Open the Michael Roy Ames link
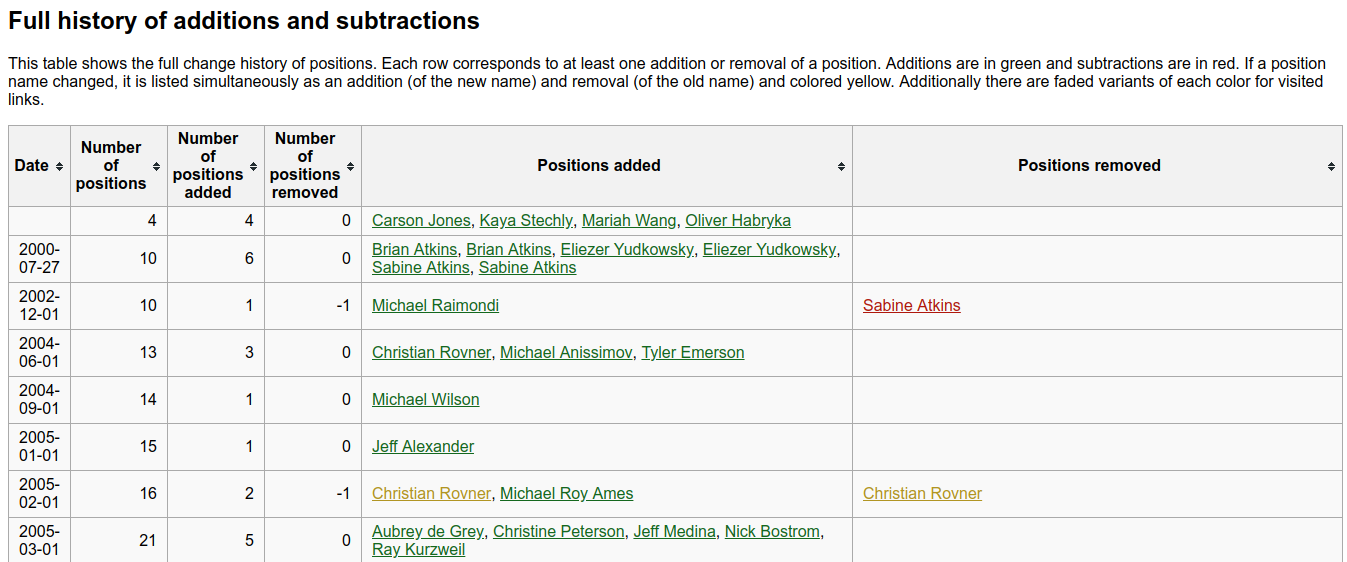1347x562 pixels. point(566,494)
